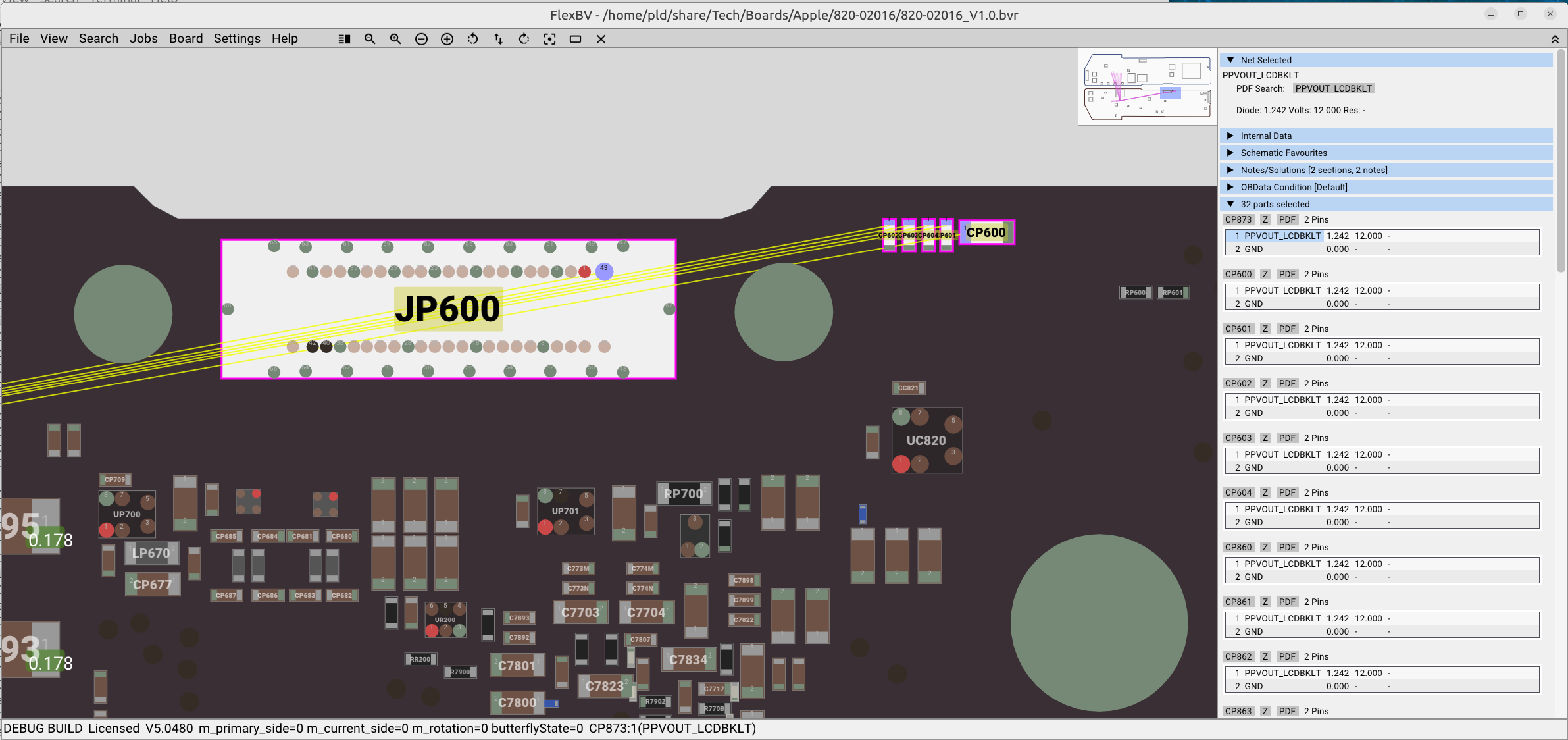Click the board minimap thumbnail
The height and width of the screenshot is (740, 1568).
[1147, 87]
